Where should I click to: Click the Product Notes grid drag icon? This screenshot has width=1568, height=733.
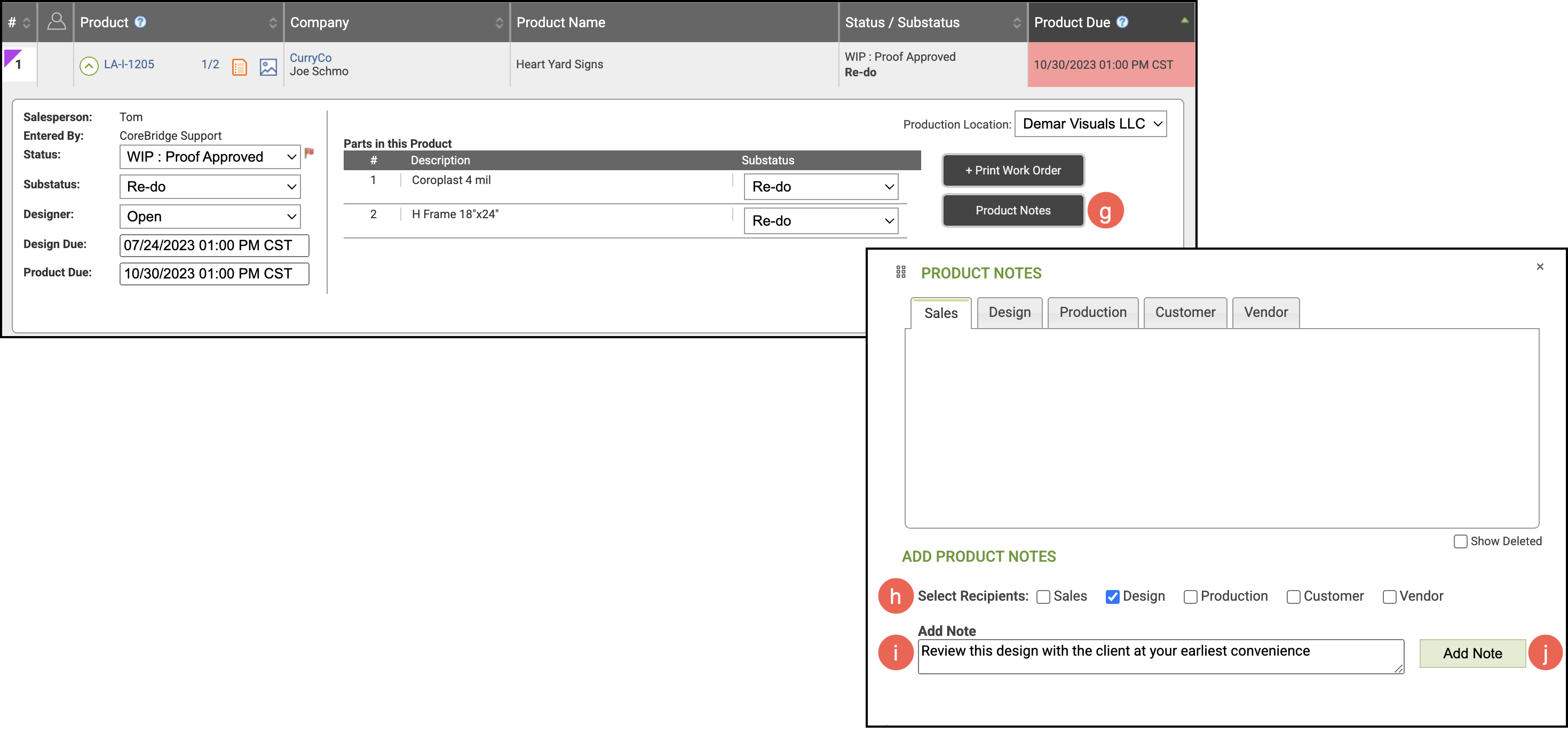901,272
